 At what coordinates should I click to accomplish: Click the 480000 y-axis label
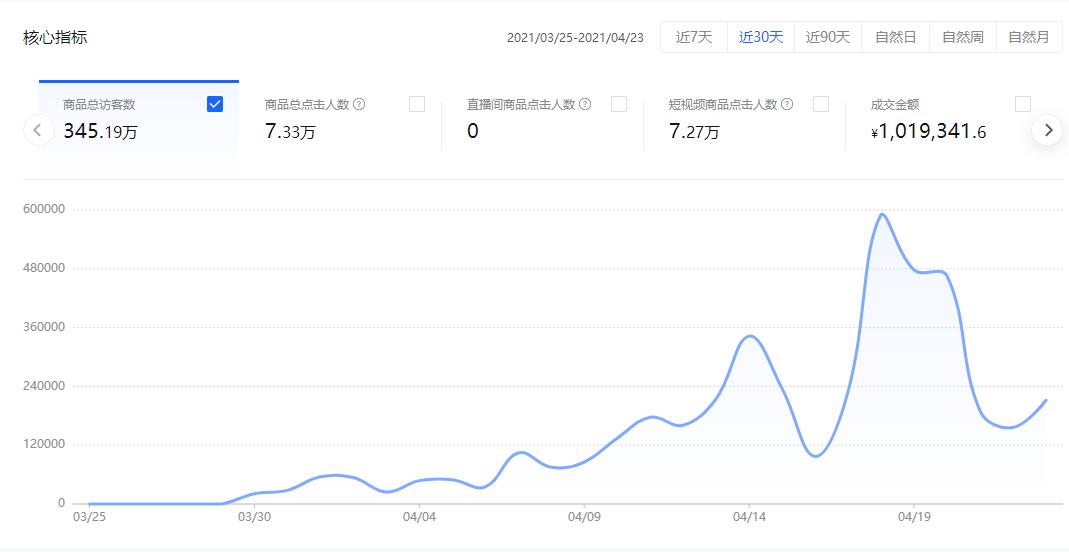click(x=44, y=268)
